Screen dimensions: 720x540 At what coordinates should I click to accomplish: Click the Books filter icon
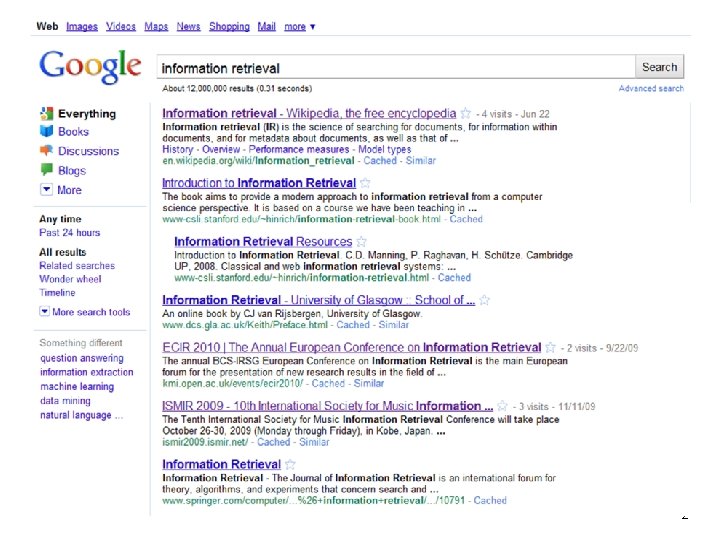click(46, 131)
